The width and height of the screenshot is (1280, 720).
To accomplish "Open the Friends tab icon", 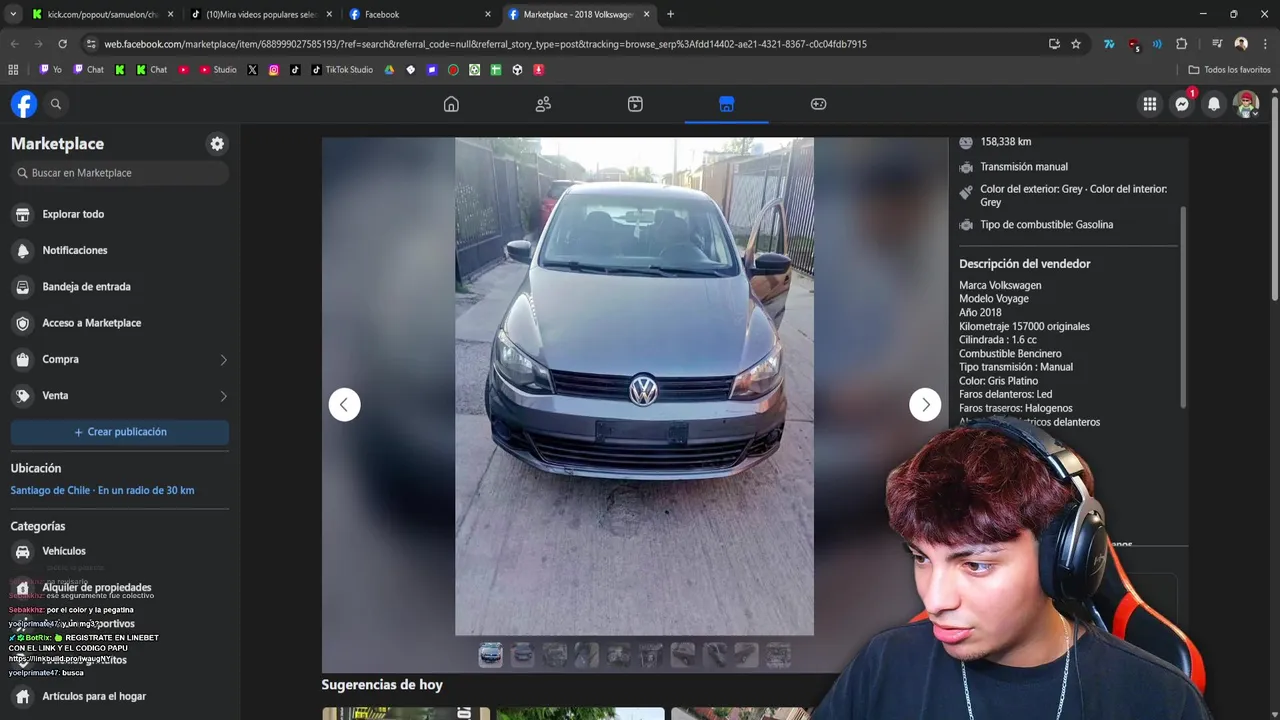I will coord(543,104).
